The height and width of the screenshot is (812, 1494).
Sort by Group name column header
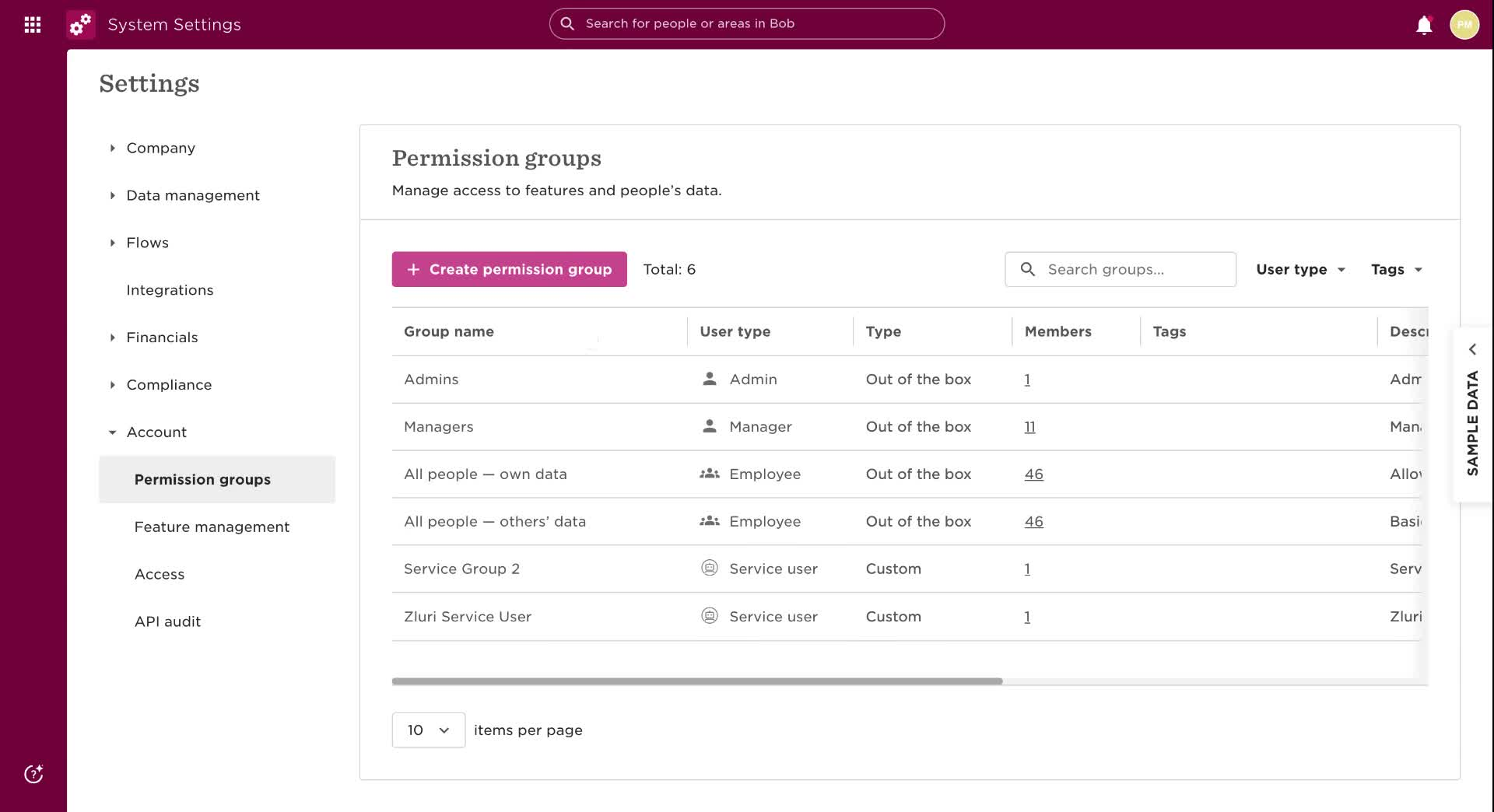click(x=449, y=331)
